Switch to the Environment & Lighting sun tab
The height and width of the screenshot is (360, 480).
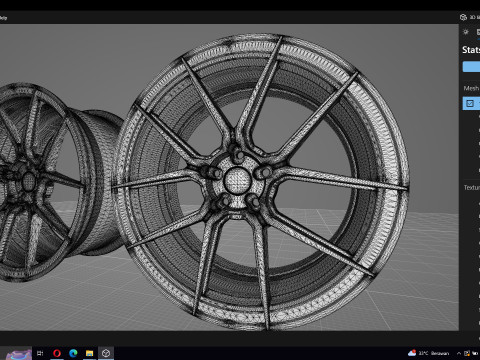coord(466,32)
